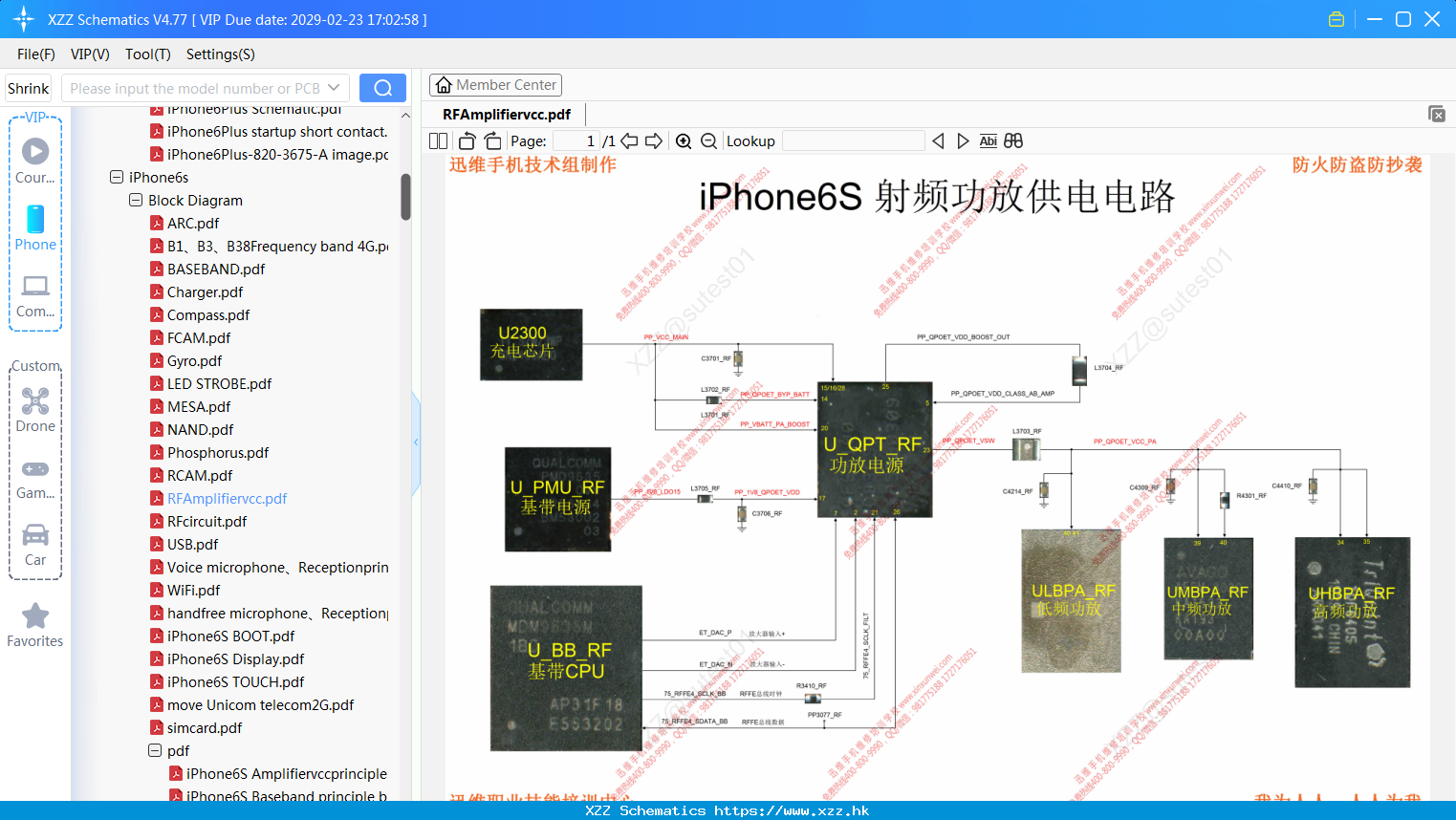Click the page number field
1456x820 pixels.
tap(576, 140)
